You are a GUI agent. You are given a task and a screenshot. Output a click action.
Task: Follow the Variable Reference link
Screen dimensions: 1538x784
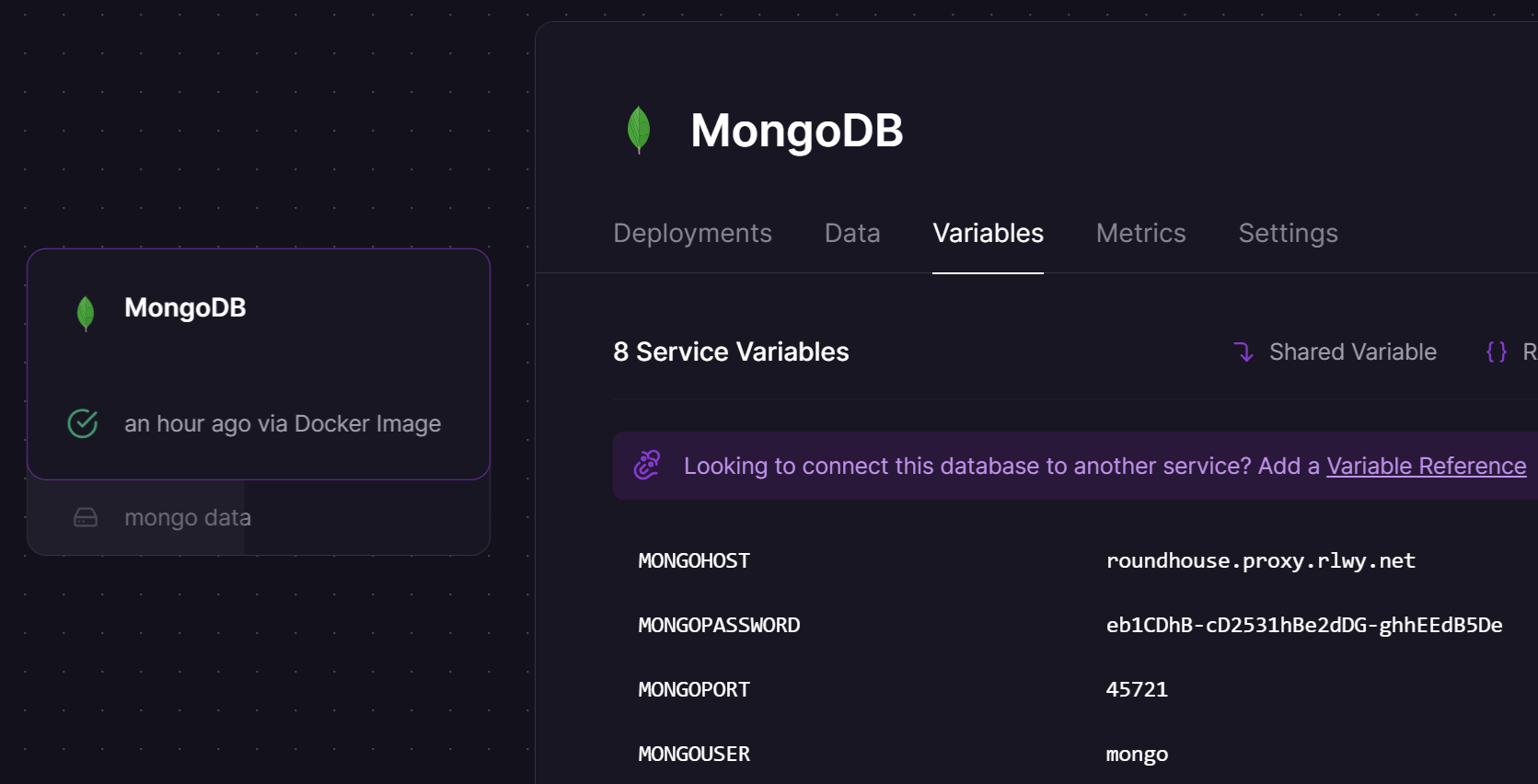[1426, 466]
